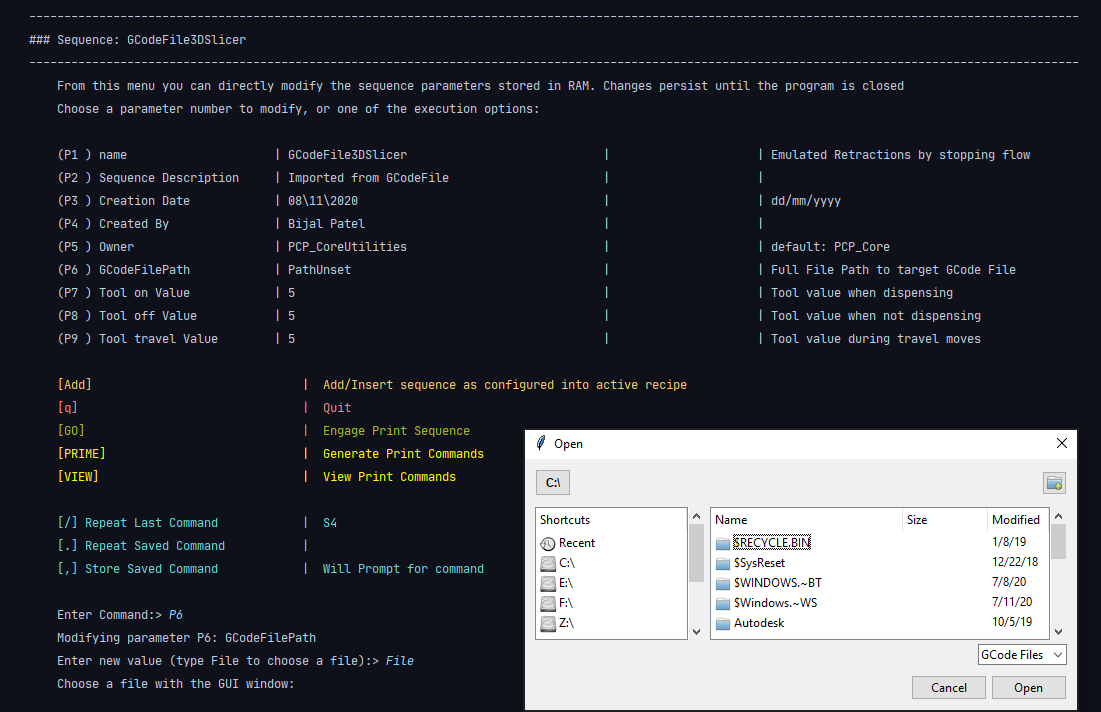
Task: Click the file list up scroll arrow
Action: (1059, 516)
